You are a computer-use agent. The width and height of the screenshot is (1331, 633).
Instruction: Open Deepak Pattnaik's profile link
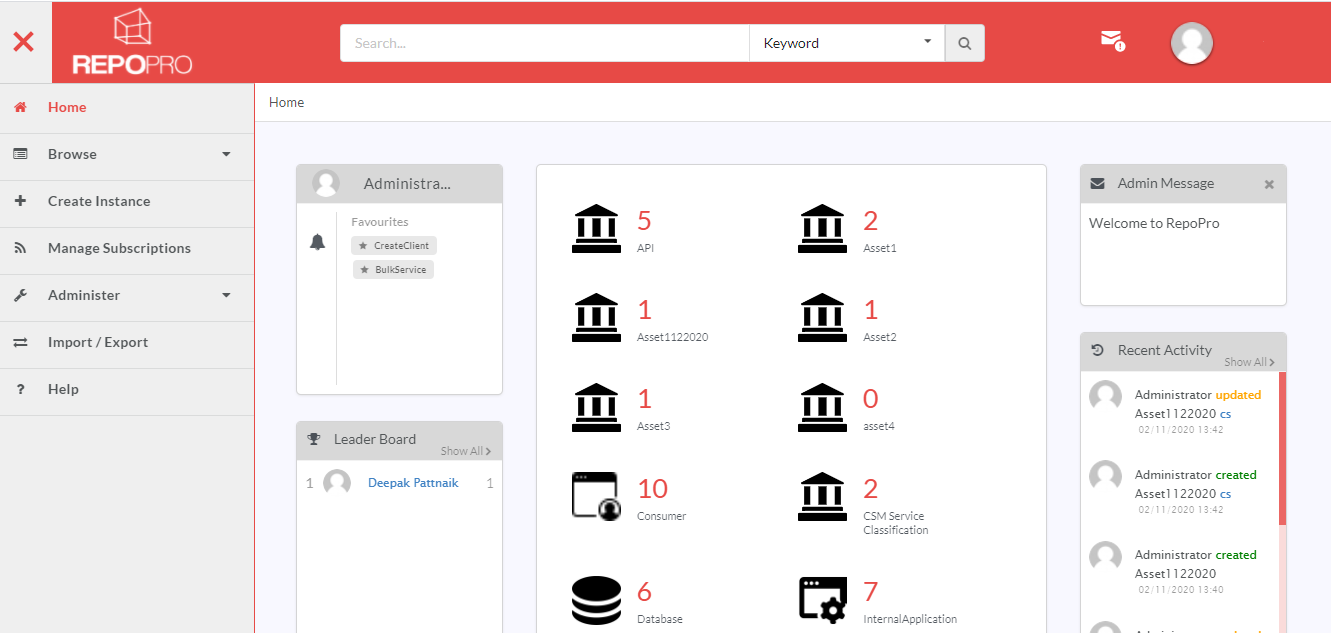point(413,483)
